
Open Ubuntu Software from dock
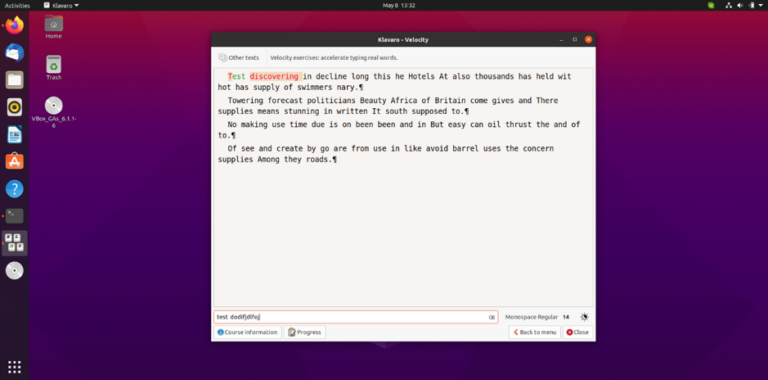tap(14, 161)
